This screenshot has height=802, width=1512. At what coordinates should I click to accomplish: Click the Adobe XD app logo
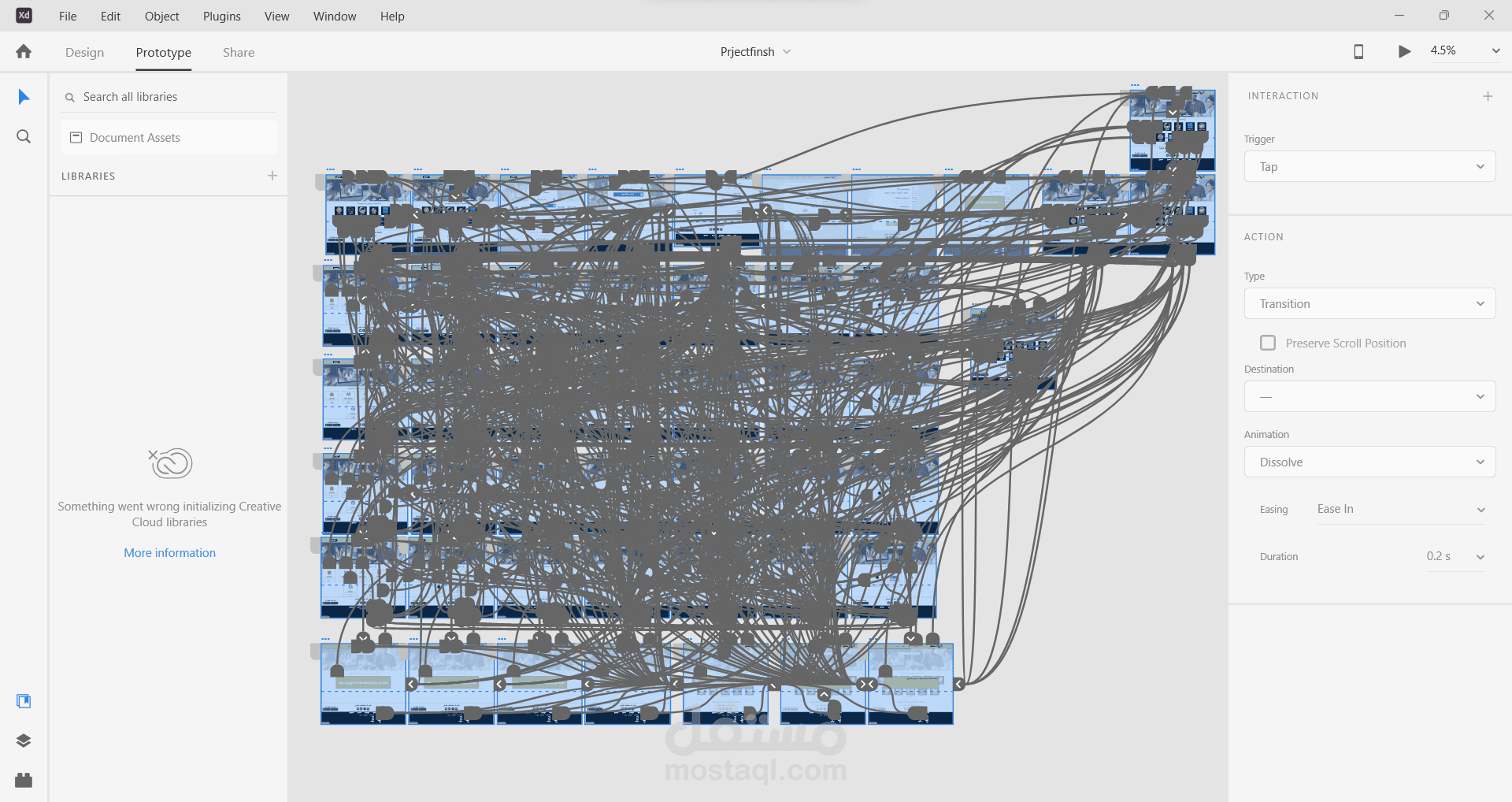pos(24,16)
